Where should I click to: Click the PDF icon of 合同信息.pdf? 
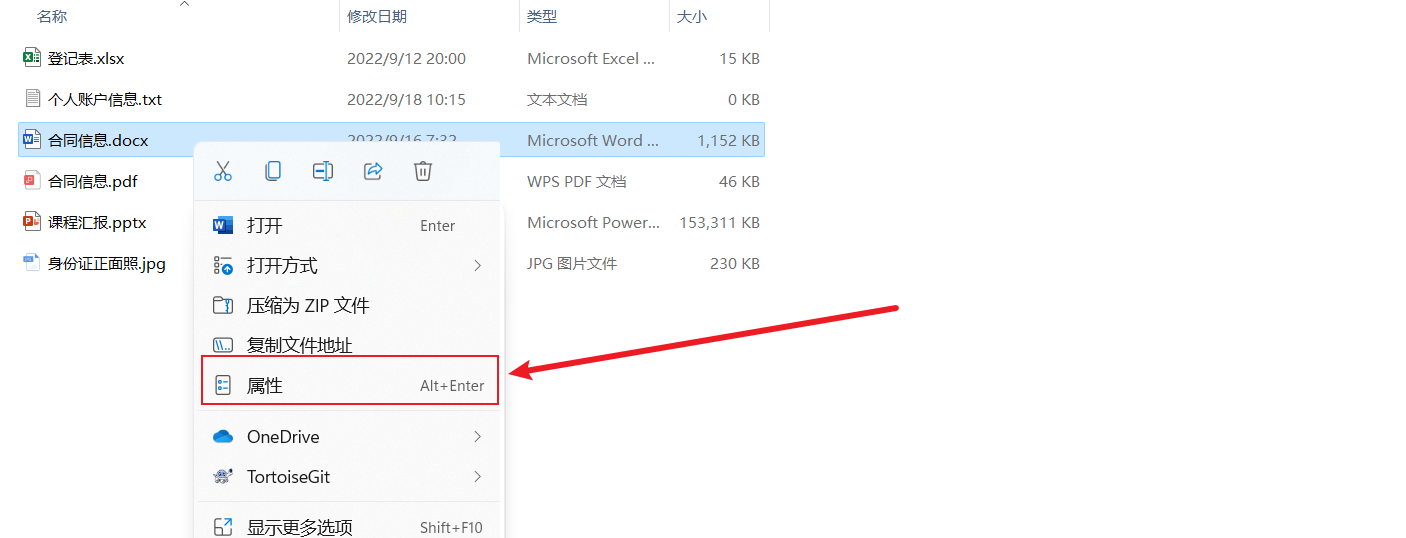32,181
